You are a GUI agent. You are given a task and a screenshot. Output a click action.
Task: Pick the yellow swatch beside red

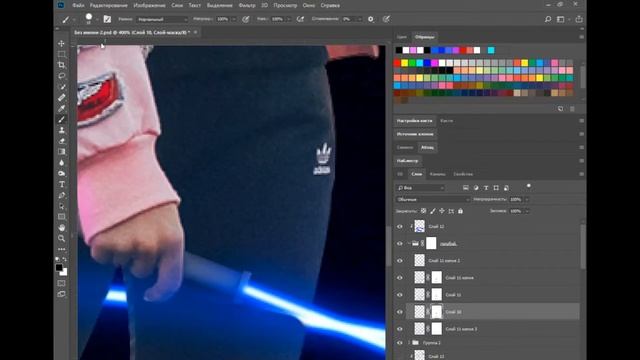pos(404,63)
